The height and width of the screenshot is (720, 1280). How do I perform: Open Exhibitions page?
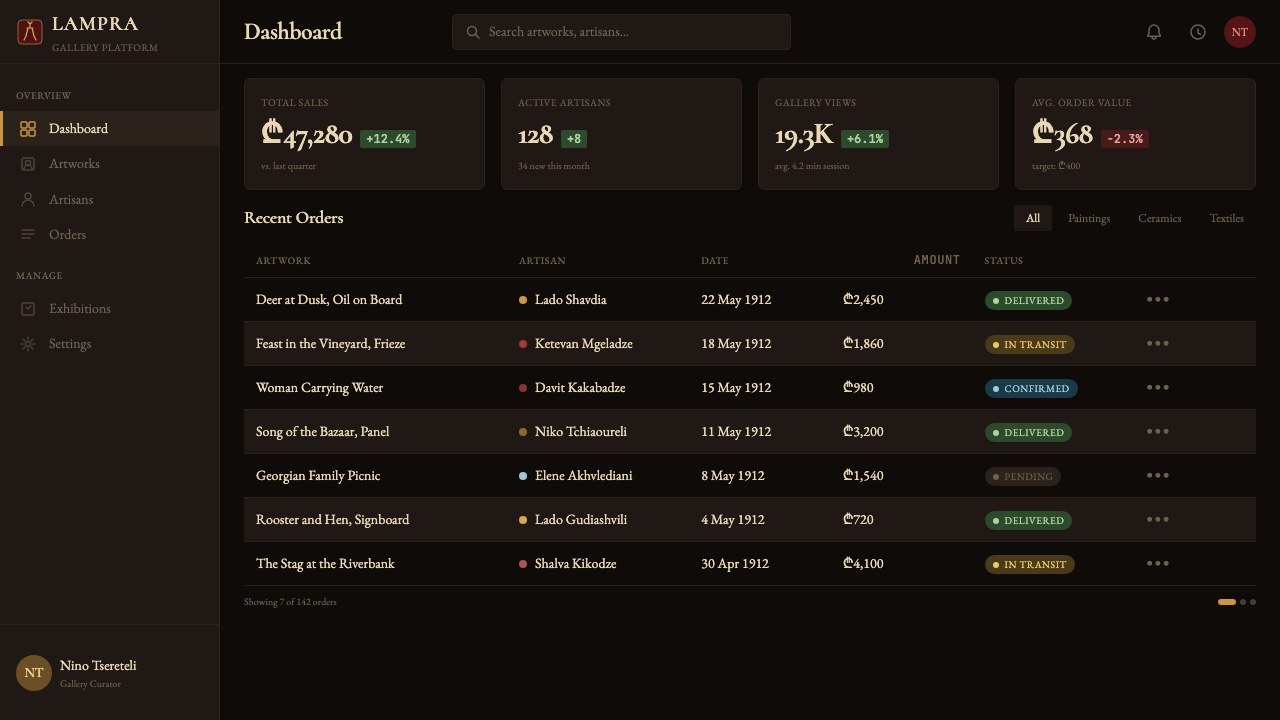(x=110, y=309)
